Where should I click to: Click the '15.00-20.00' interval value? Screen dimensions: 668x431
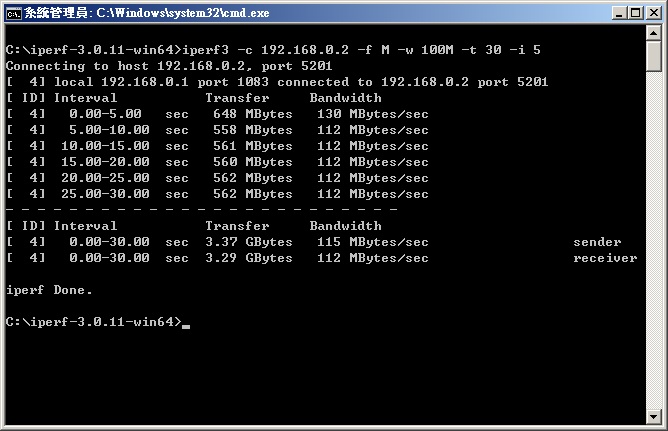click(x=105, y=162)
